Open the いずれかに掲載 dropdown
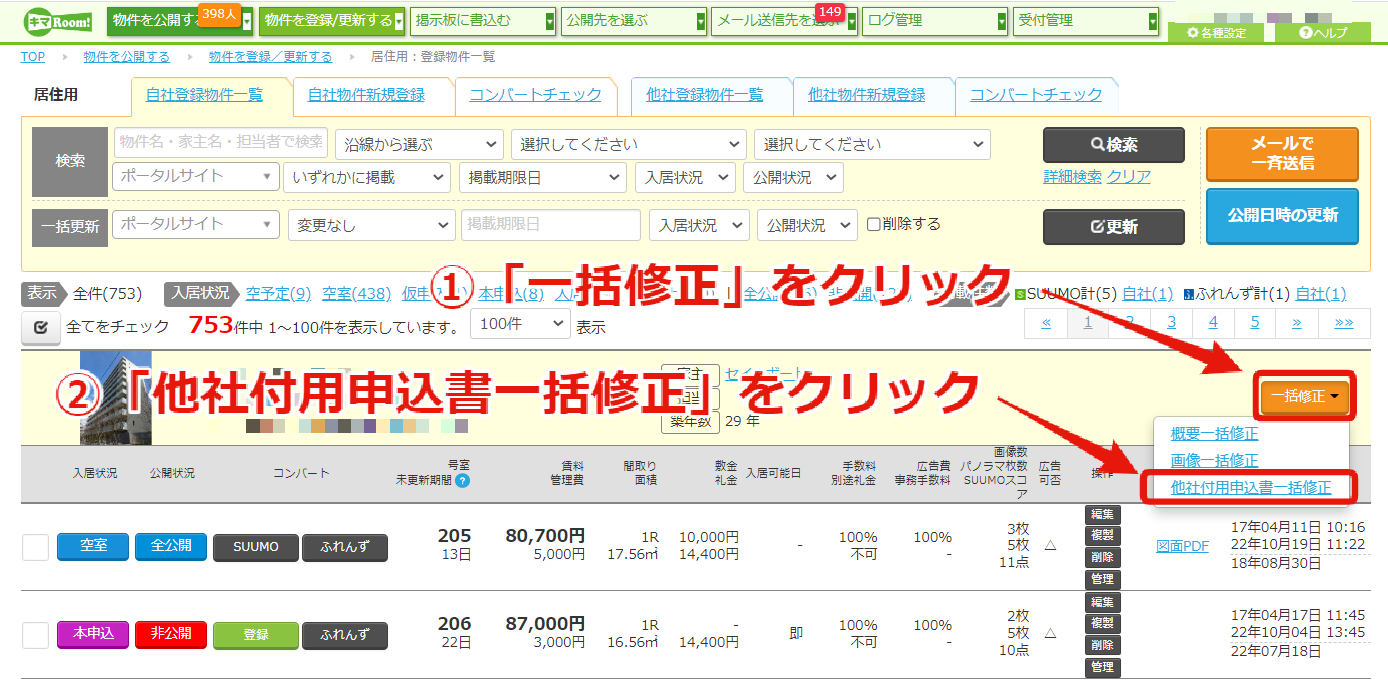 367,177
